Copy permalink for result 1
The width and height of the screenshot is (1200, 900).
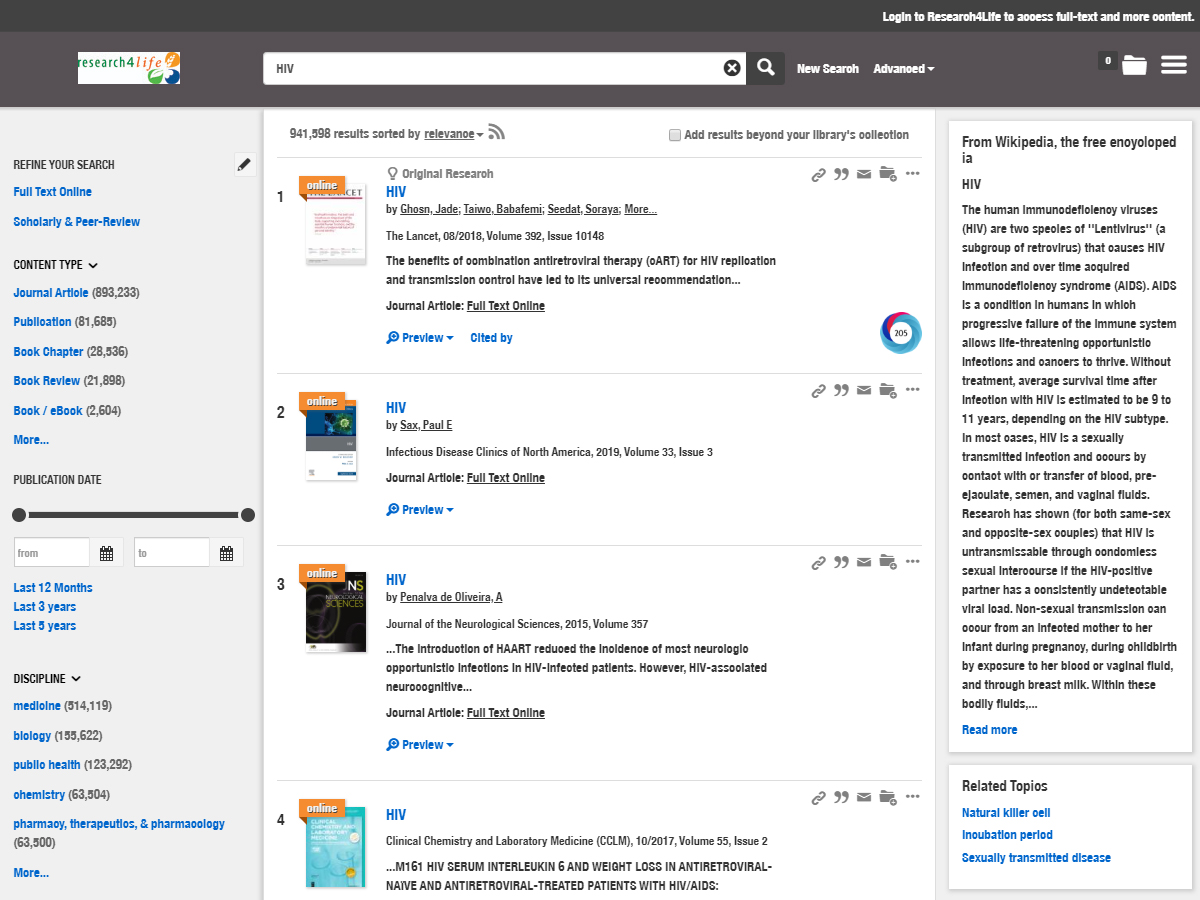tap(818, 174)
